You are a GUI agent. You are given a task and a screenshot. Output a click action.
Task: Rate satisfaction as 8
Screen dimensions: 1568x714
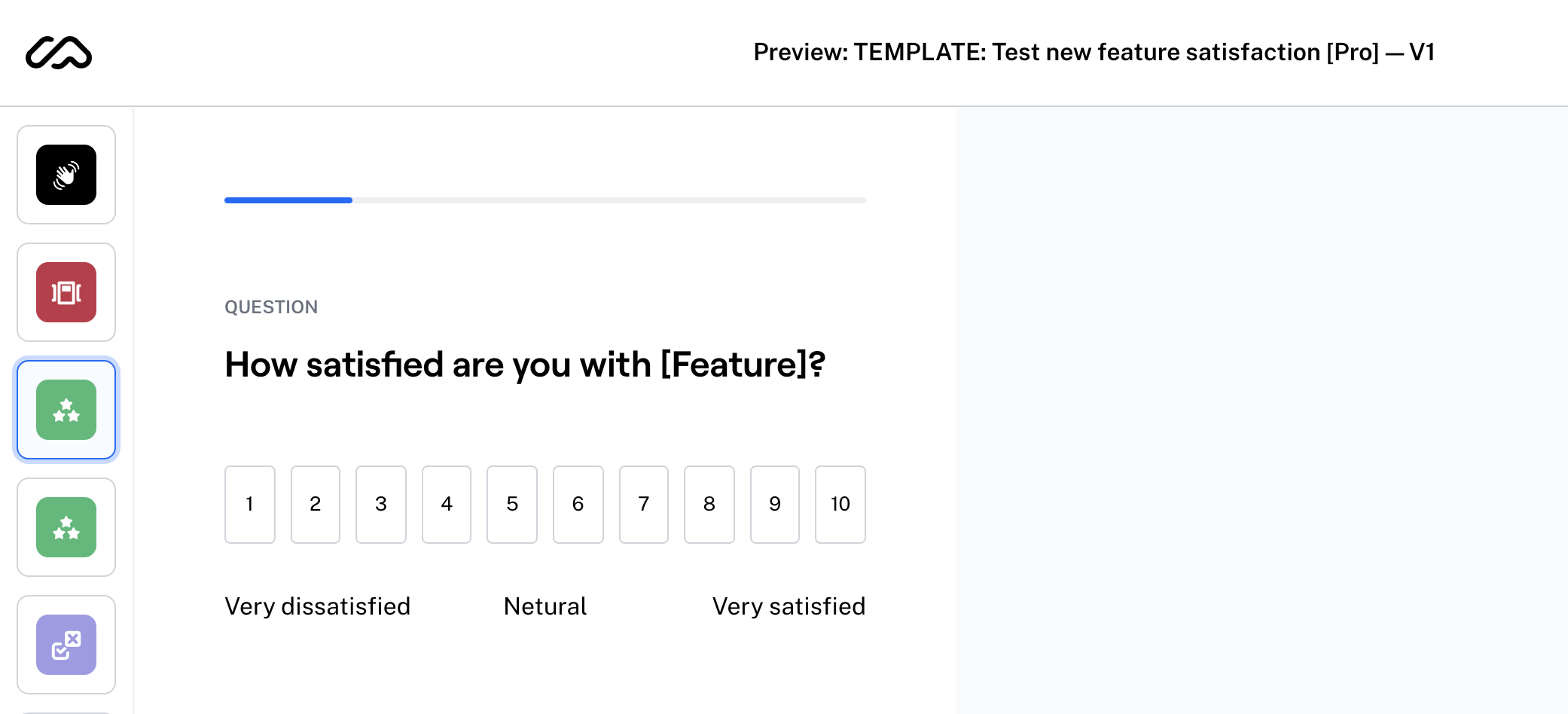pyautogui.click(x=709, y=504)
